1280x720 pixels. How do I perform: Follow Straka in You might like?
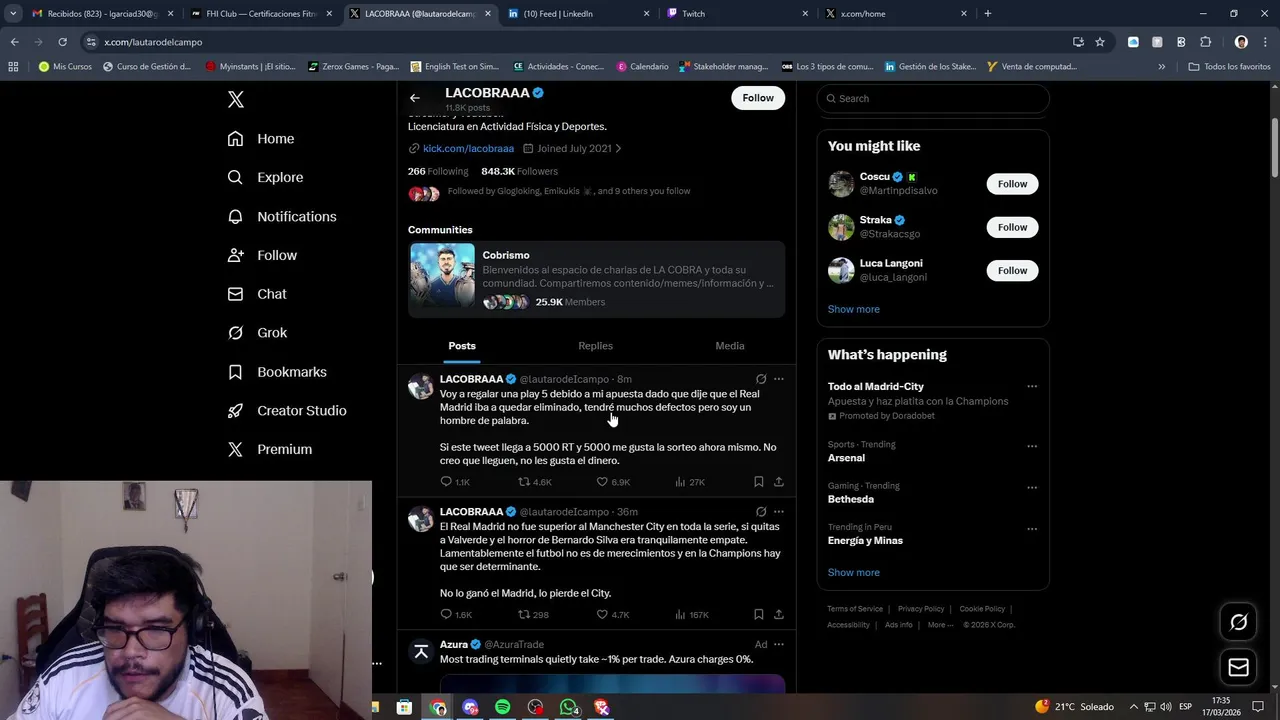pos(1012,227)
